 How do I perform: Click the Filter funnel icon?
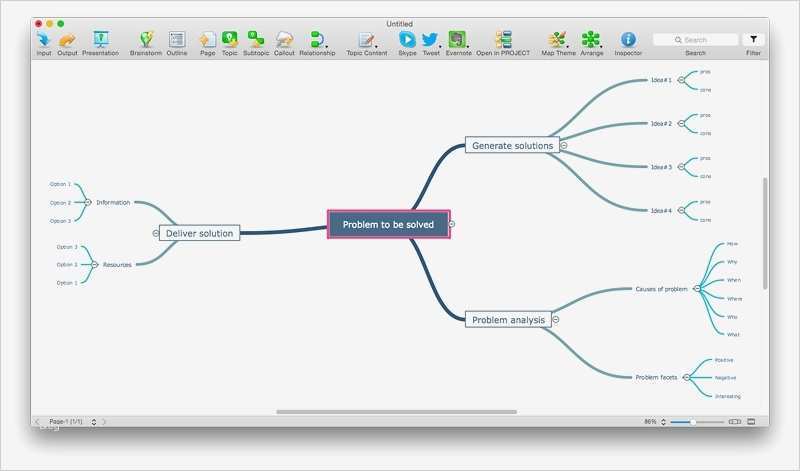tap(753, 39)
